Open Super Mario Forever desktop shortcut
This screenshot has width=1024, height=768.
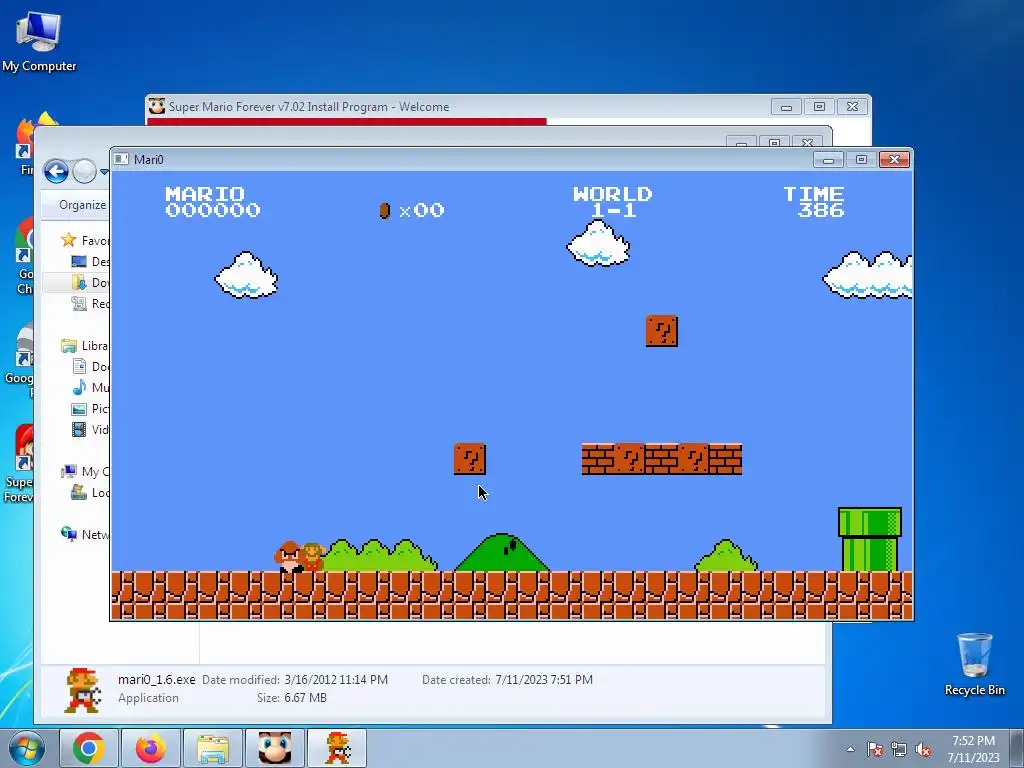(18, 464)
